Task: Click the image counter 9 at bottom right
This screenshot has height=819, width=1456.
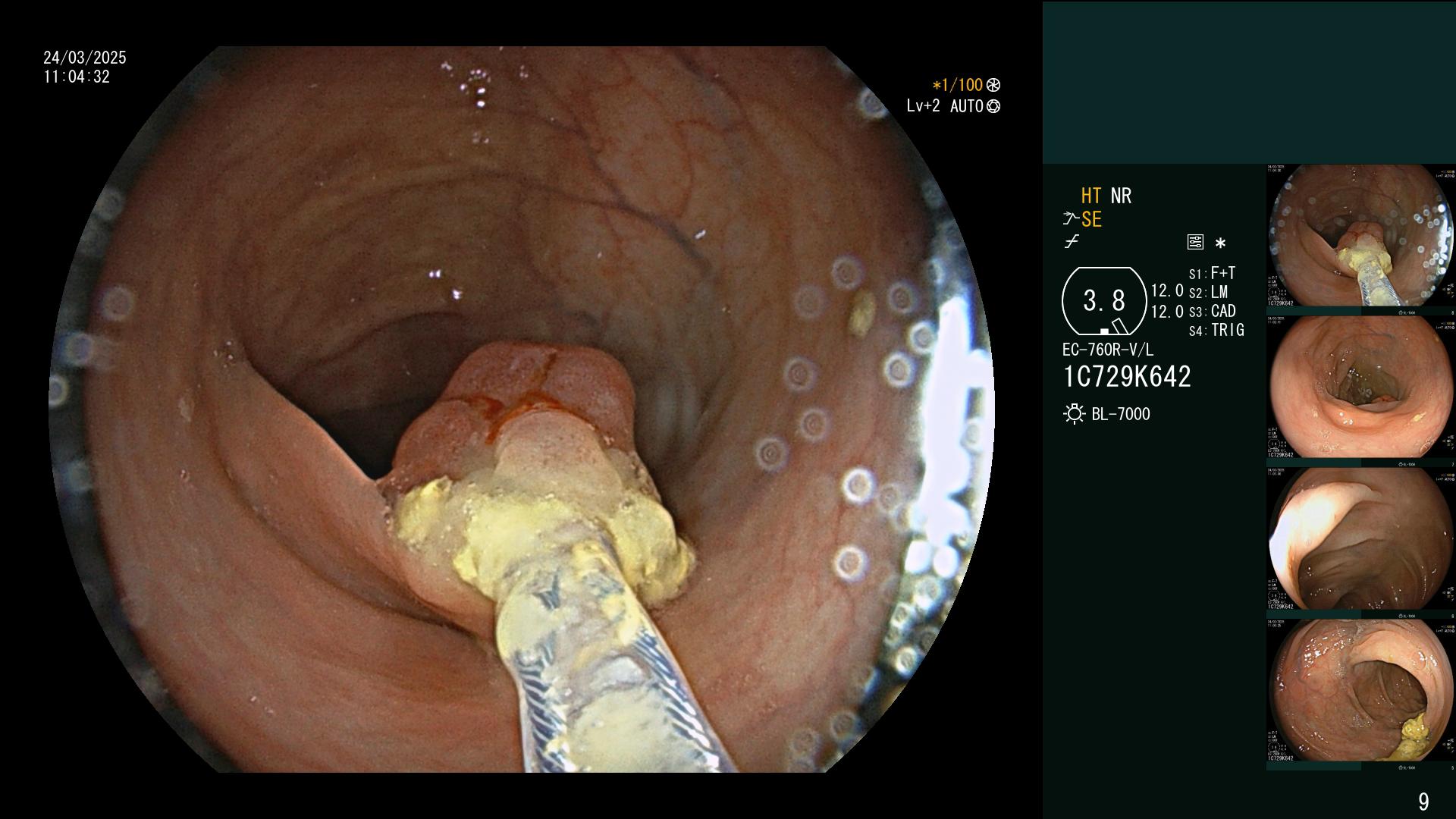Action: pos(1423,802)
